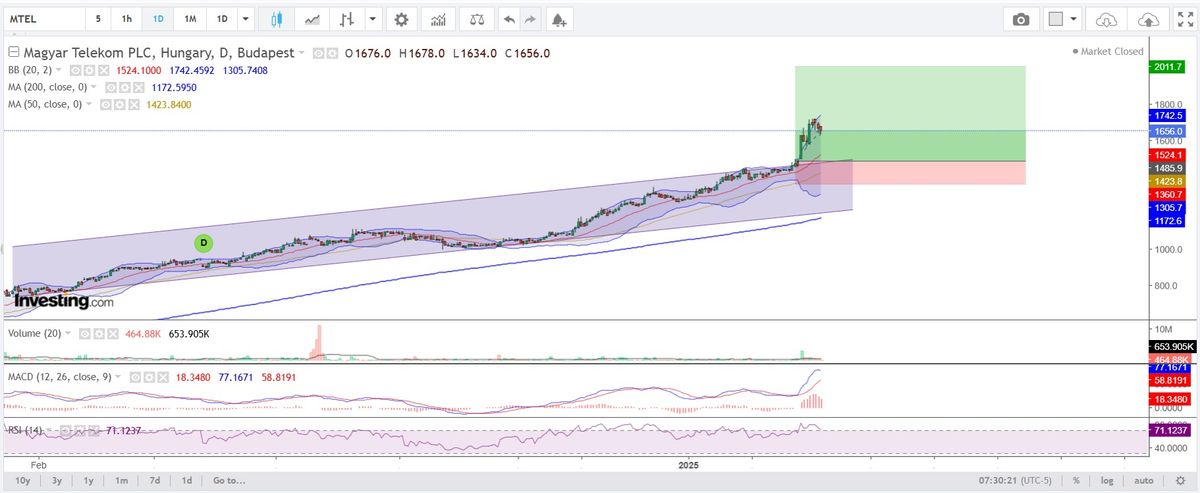Screen dimensions: 1200x493
Task: Open settings for MA (200) indicator
Action: (x=124, y=88)
